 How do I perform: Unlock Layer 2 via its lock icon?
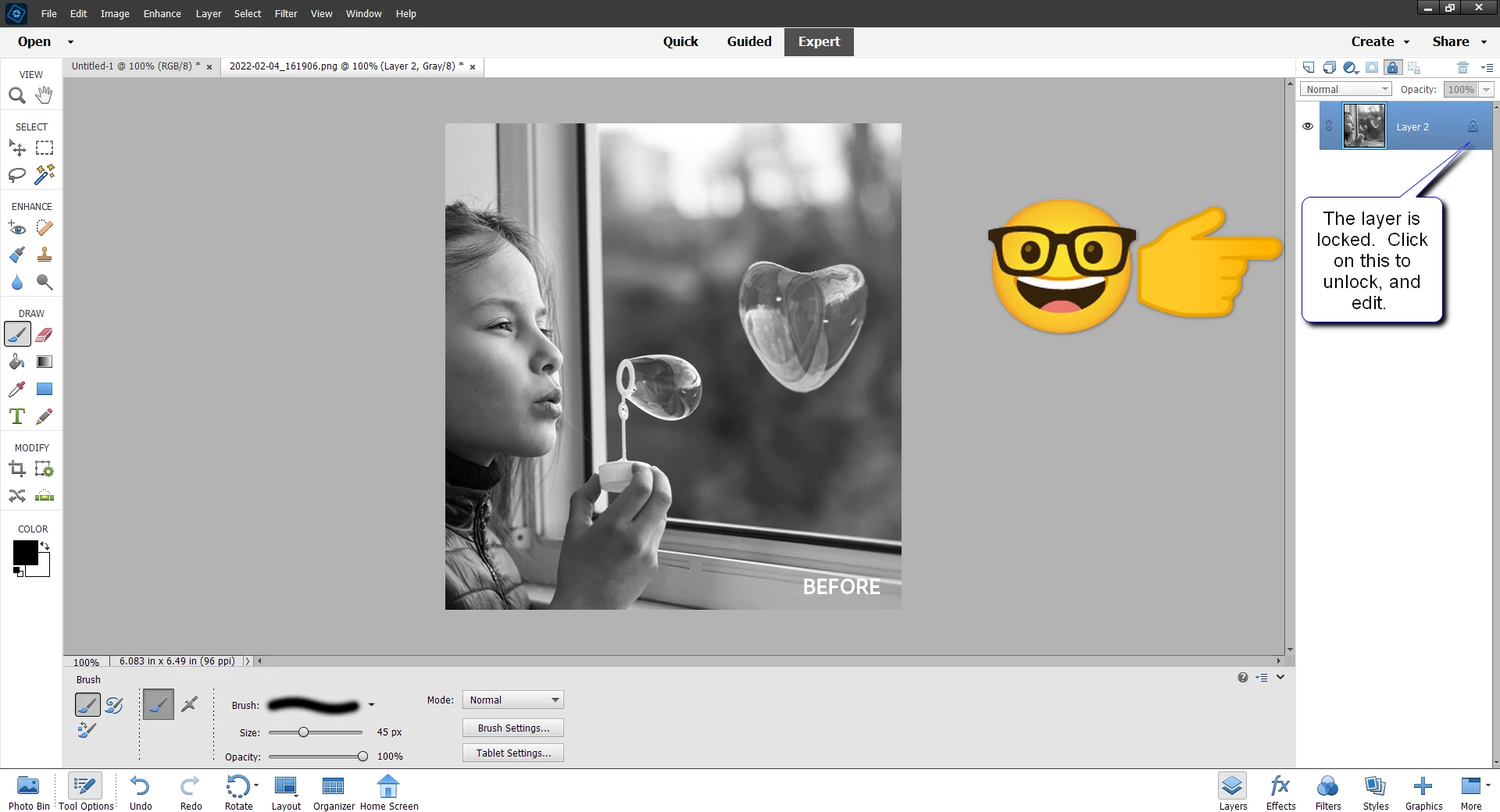pyautogui.click(x=1473, y=126)
